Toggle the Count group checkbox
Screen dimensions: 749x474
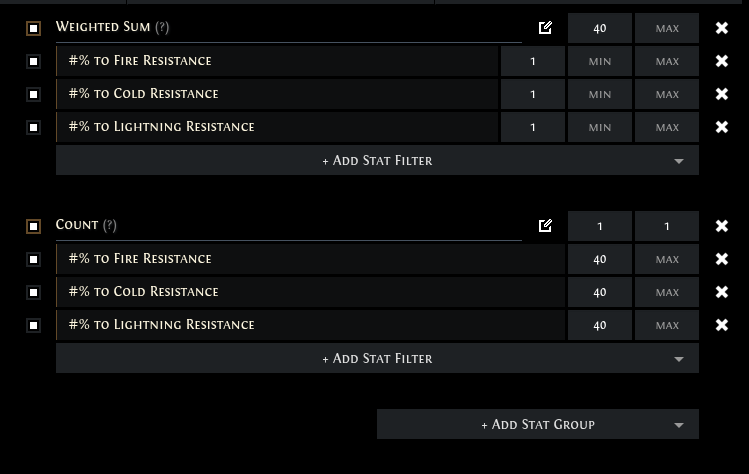point(33,226)
